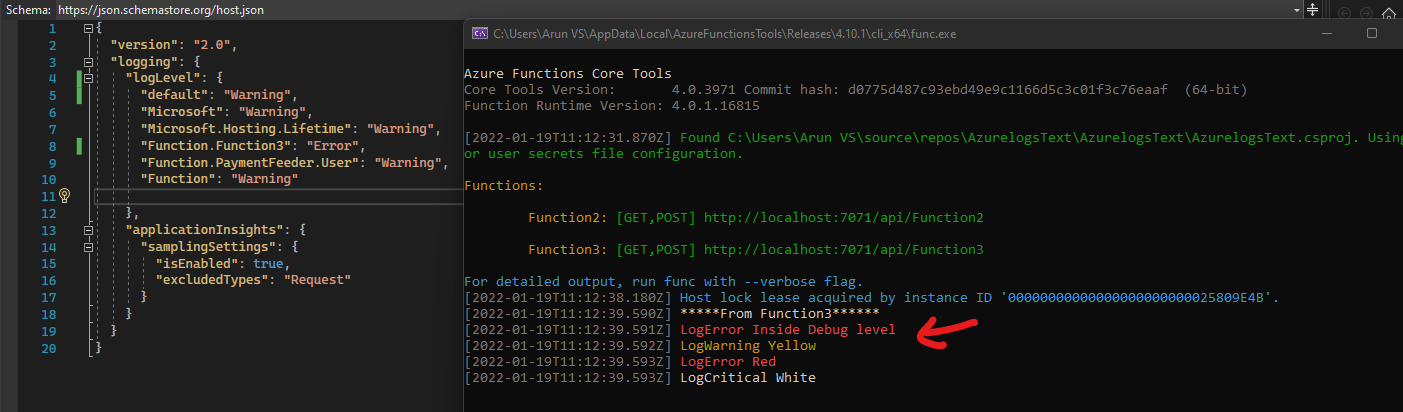This screenshot has height=412, width=1403.
Task: Collapse the "logging" block on line 3
Action: click(90, 62)
